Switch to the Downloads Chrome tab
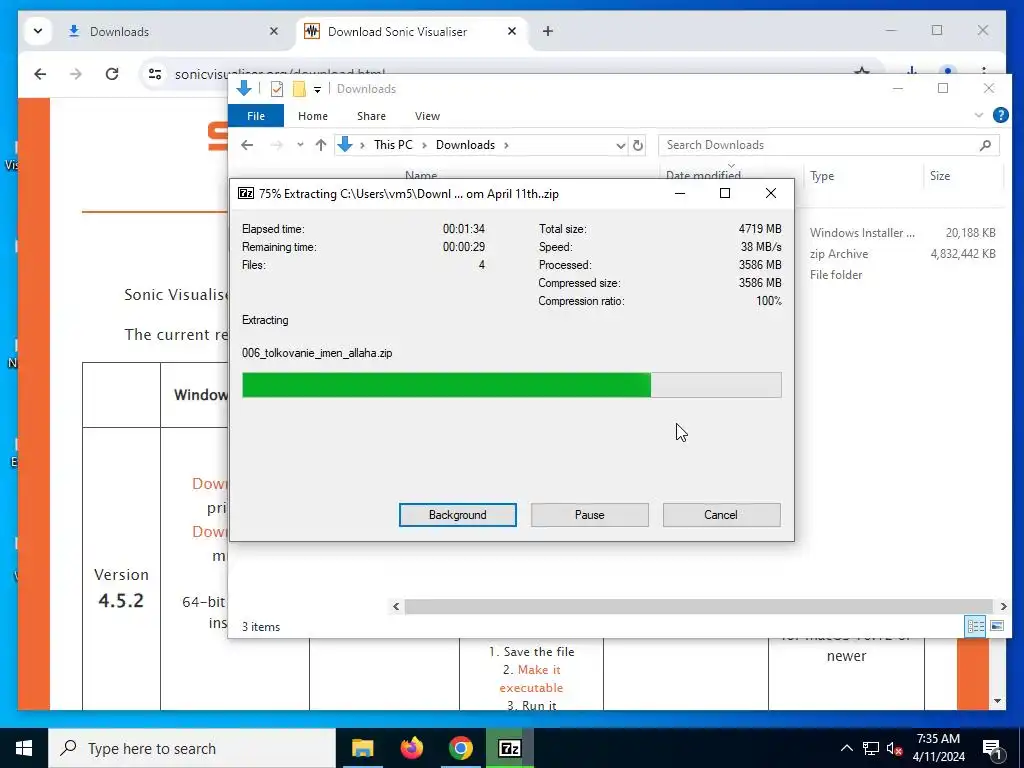This screenshot has height=768, width=1024. (173, 31)
